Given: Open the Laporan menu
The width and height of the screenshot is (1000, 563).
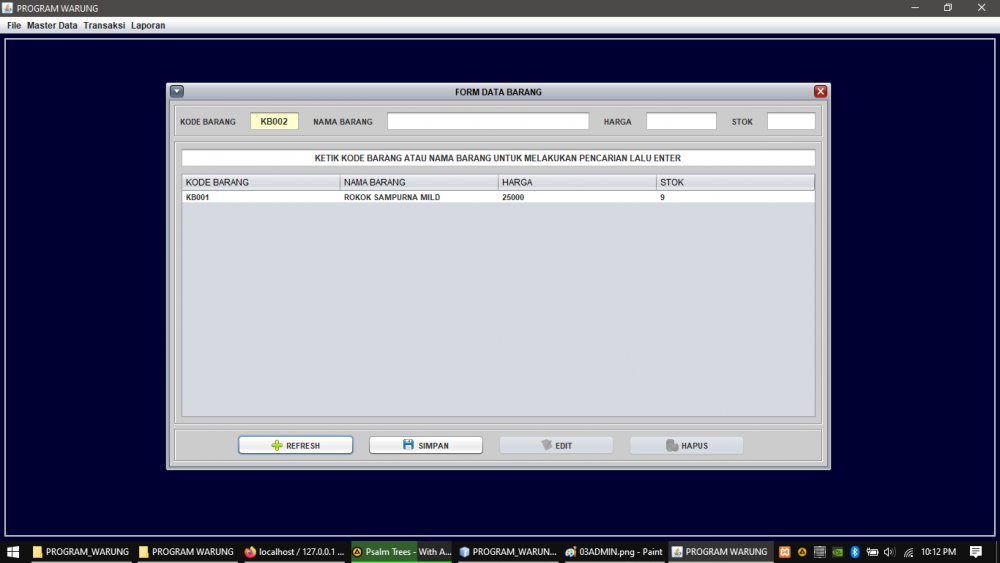Looking at the screenshot, I should (148, 25).
